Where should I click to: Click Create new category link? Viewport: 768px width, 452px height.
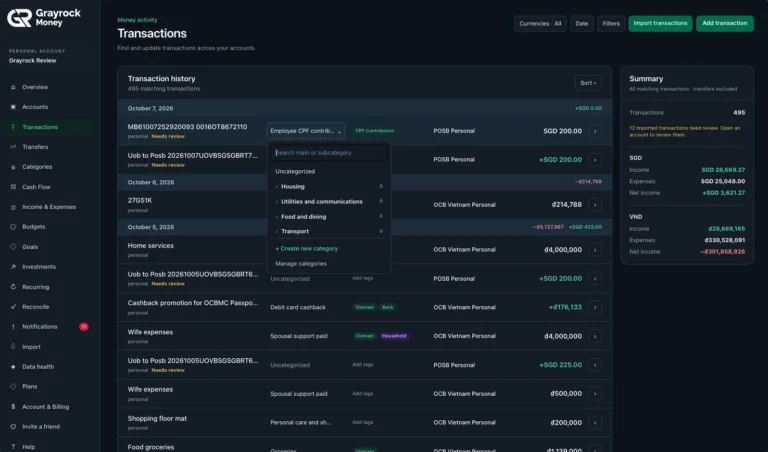[x=307, y=248]
